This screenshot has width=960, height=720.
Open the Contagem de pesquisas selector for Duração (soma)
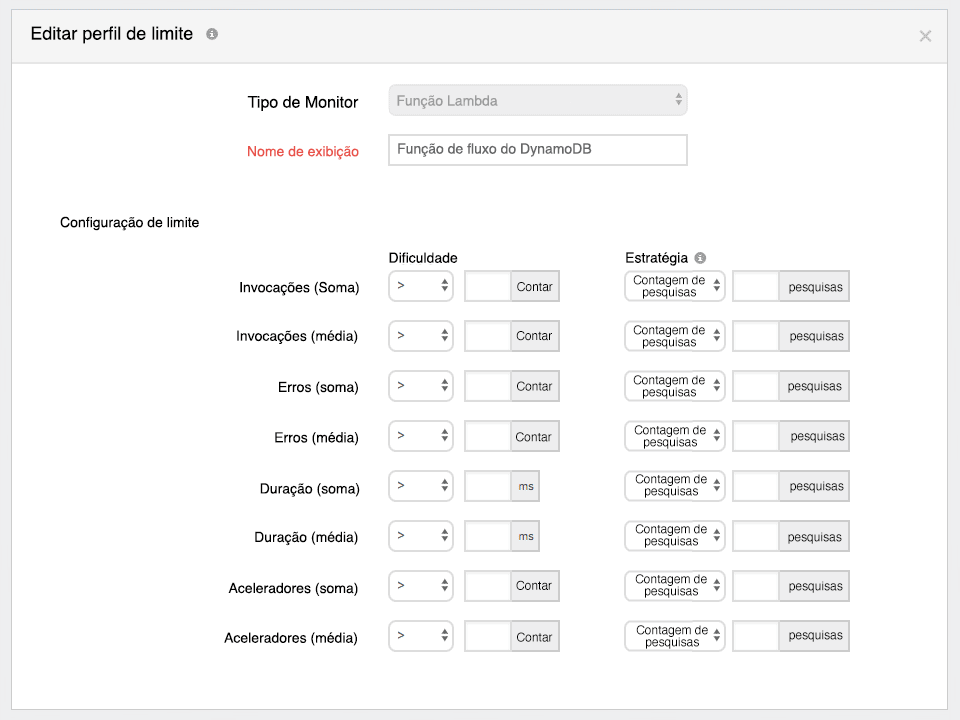point(674,486)
